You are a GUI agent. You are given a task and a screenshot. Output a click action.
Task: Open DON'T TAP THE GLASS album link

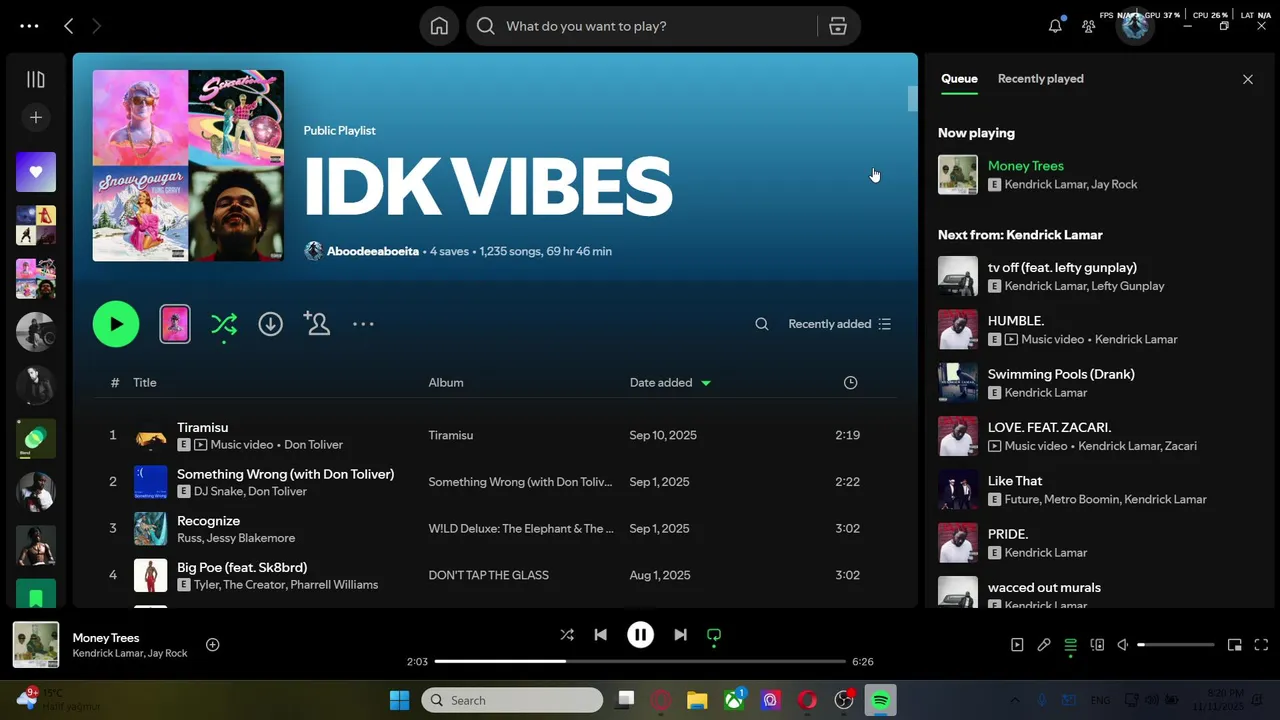[x=489, y=575]
